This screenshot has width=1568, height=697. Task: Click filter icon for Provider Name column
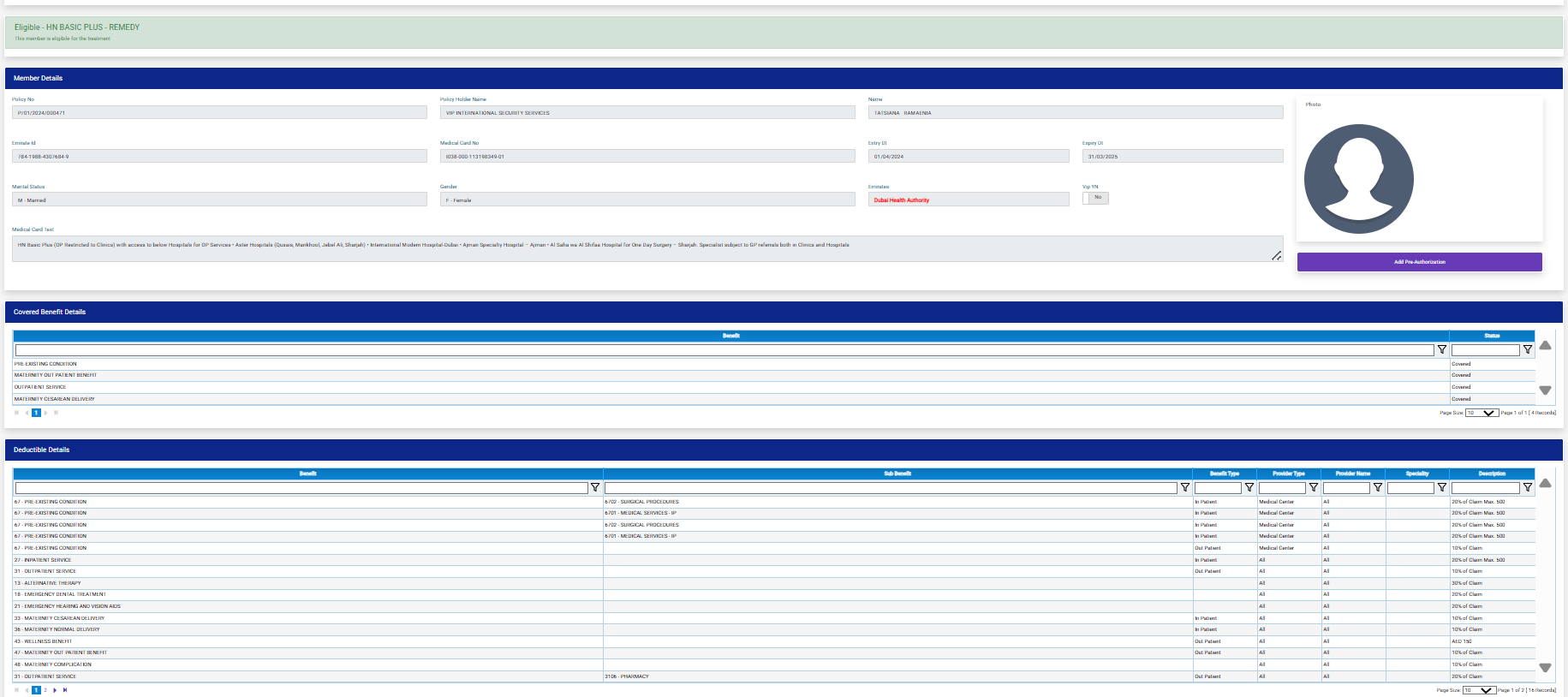[x=1378, y=488]
